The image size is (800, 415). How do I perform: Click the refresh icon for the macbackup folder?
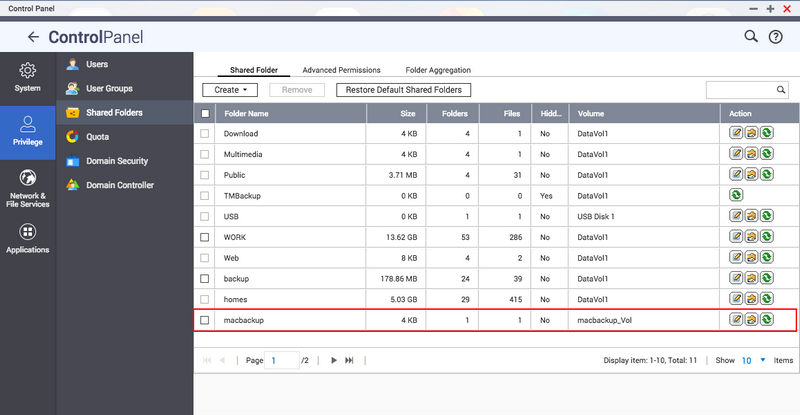(x=766, y=320)
